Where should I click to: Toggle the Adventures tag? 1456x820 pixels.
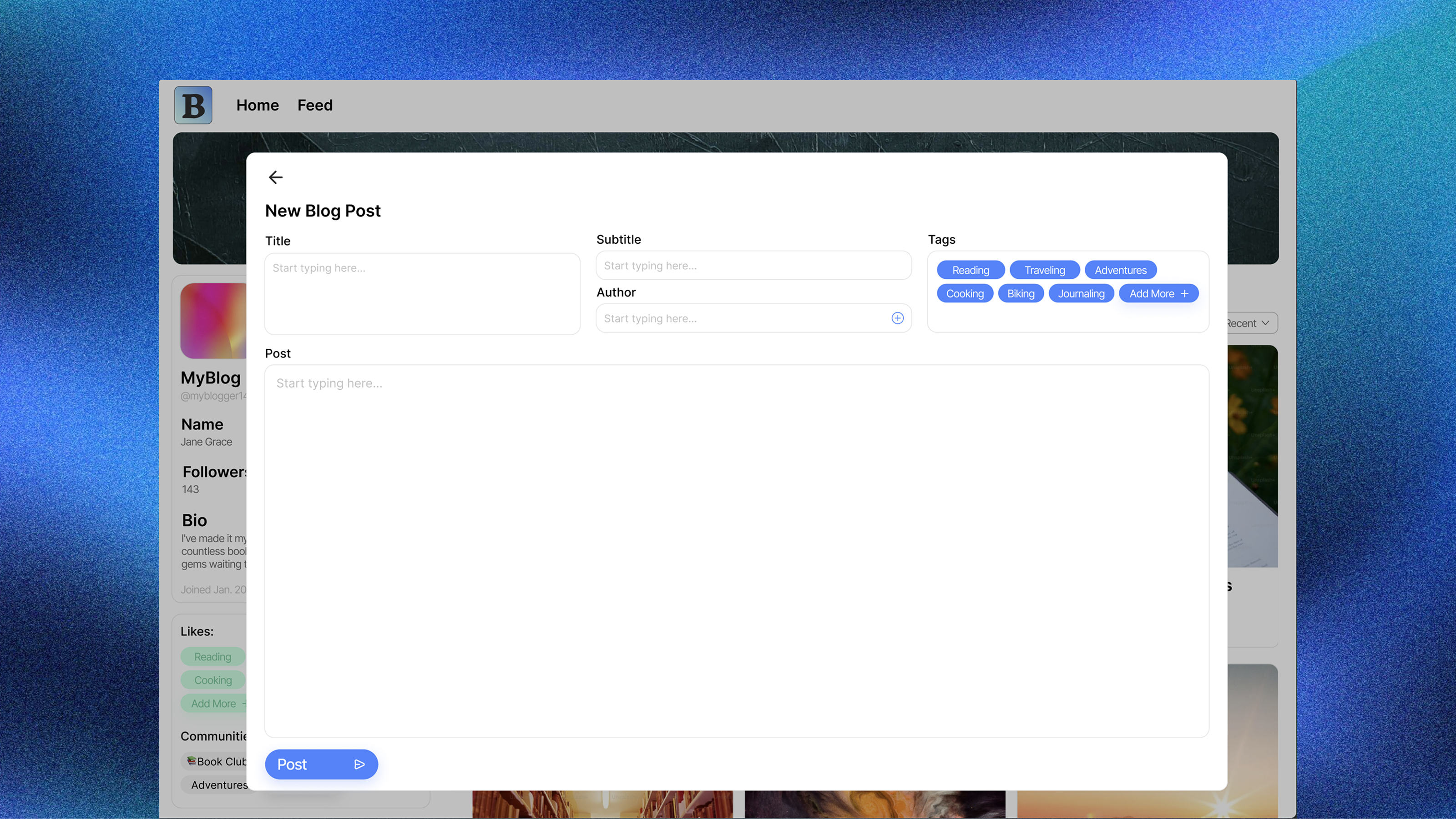(1120, 270)
